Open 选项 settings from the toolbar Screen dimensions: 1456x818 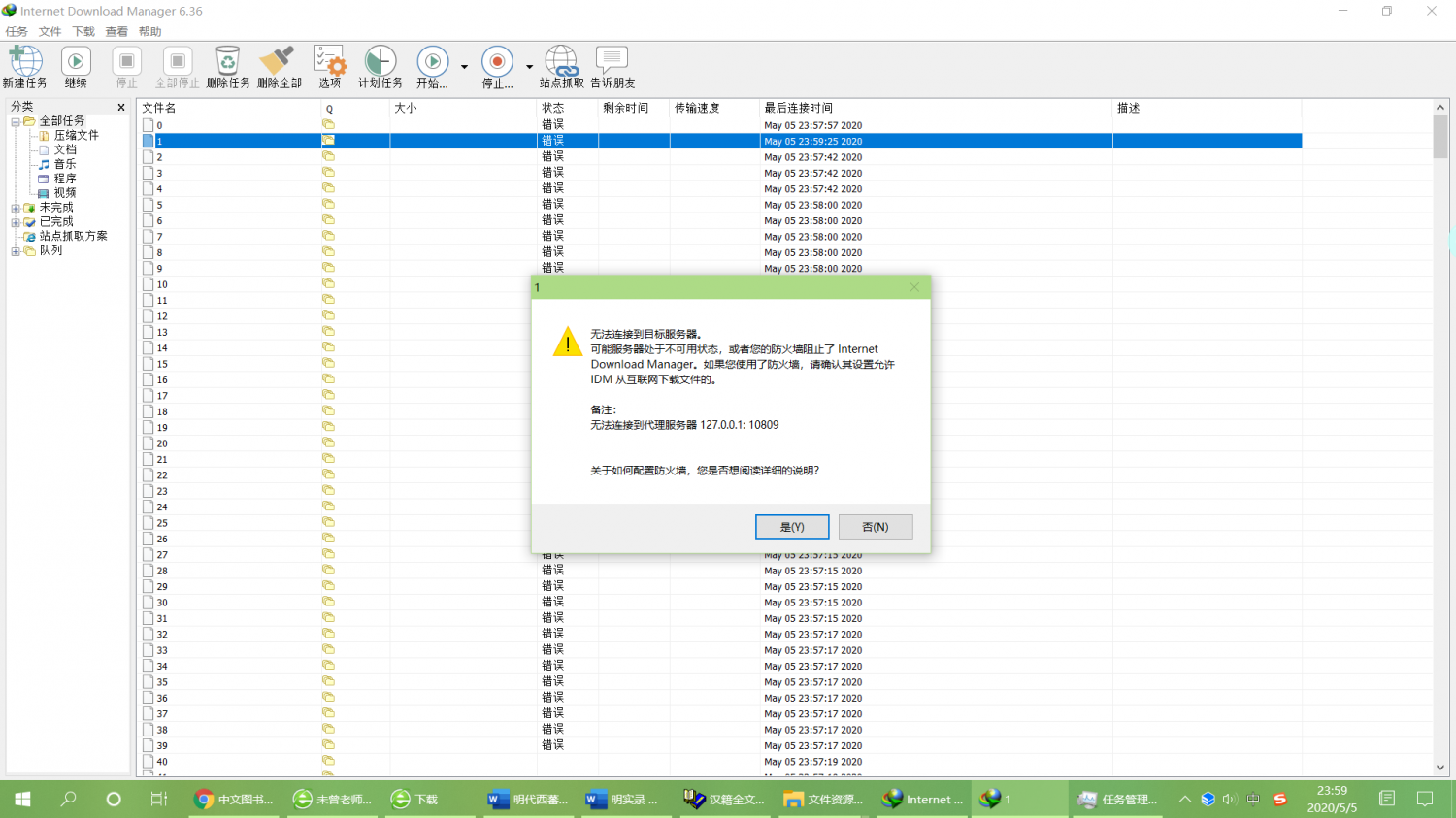click(x=330, y=66)
